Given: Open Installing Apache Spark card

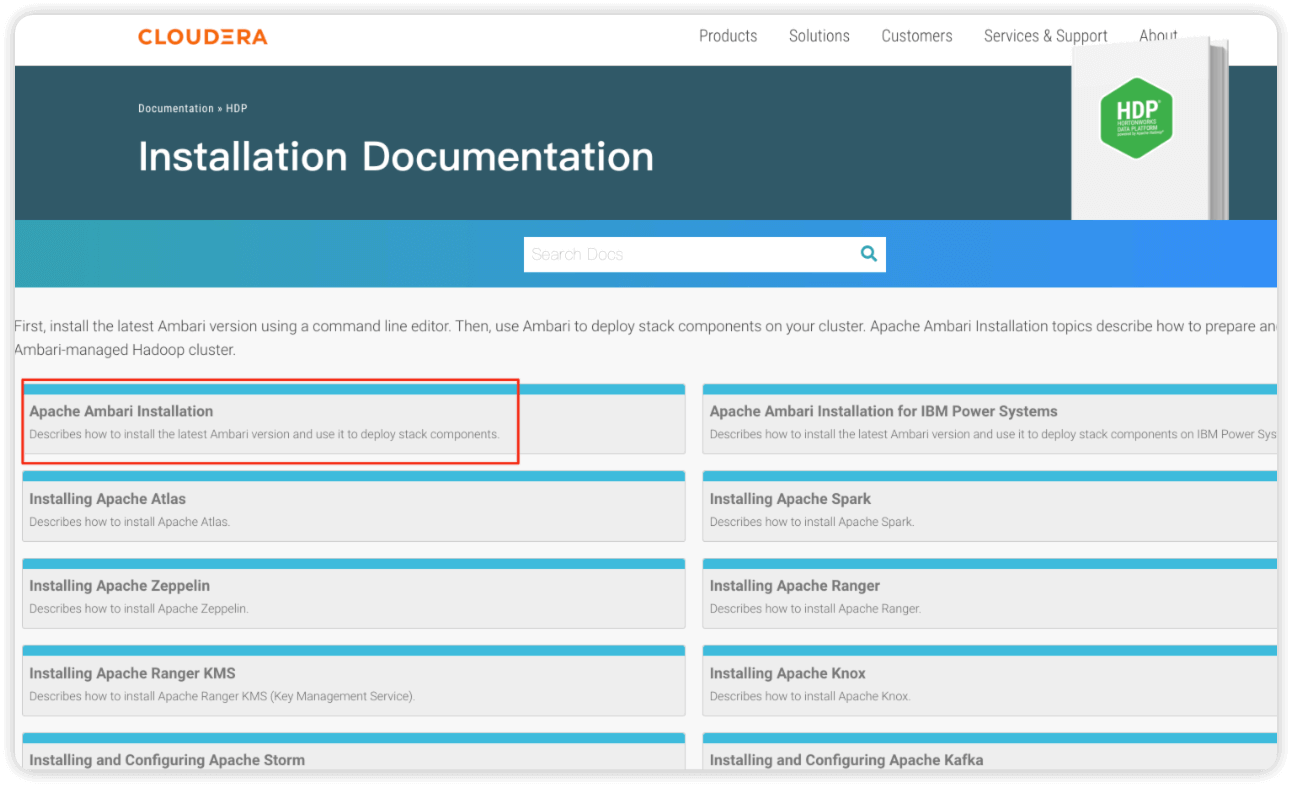Looking at the screenshot, I should 990,506.
